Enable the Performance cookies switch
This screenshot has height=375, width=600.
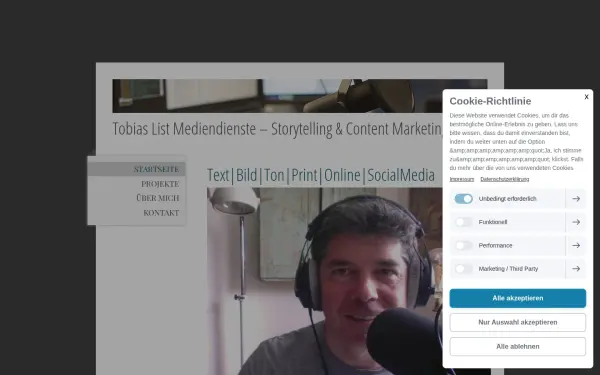(463, 245)
